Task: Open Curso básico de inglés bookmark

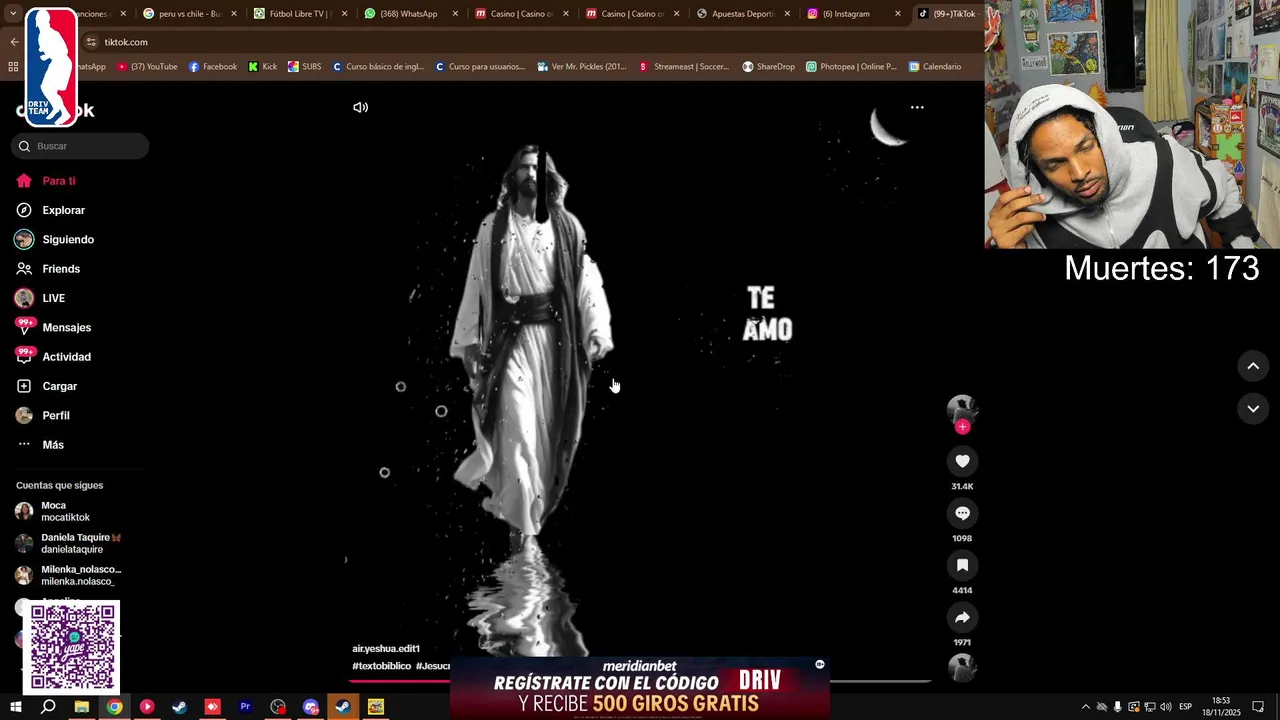Action: tap(378, 67)
